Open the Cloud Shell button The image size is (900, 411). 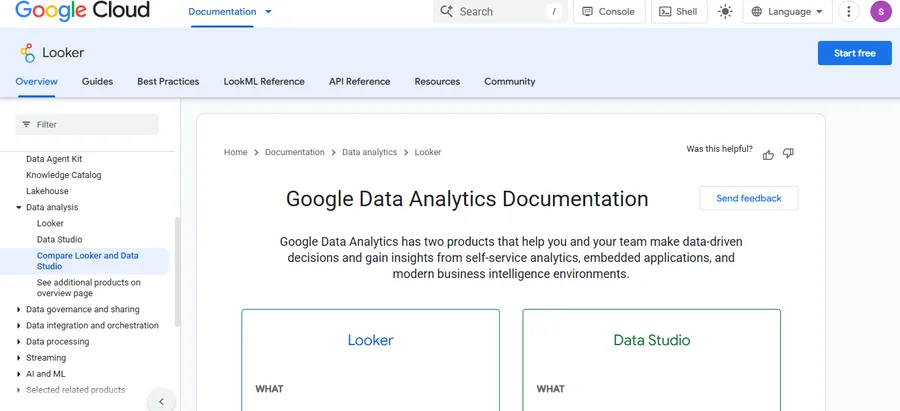[679, 11]
